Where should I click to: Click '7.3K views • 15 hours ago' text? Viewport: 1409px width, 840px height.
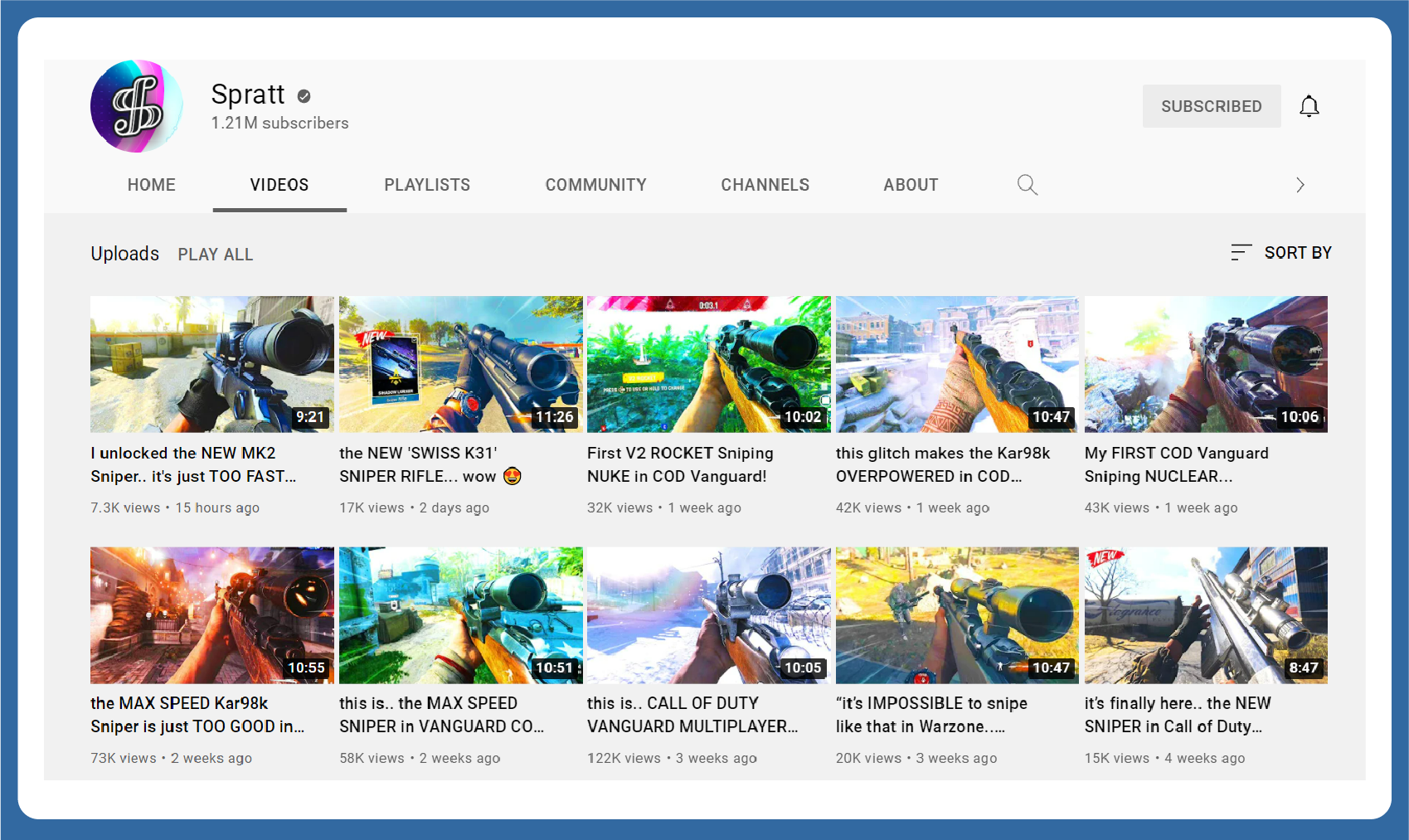point(175,507)
